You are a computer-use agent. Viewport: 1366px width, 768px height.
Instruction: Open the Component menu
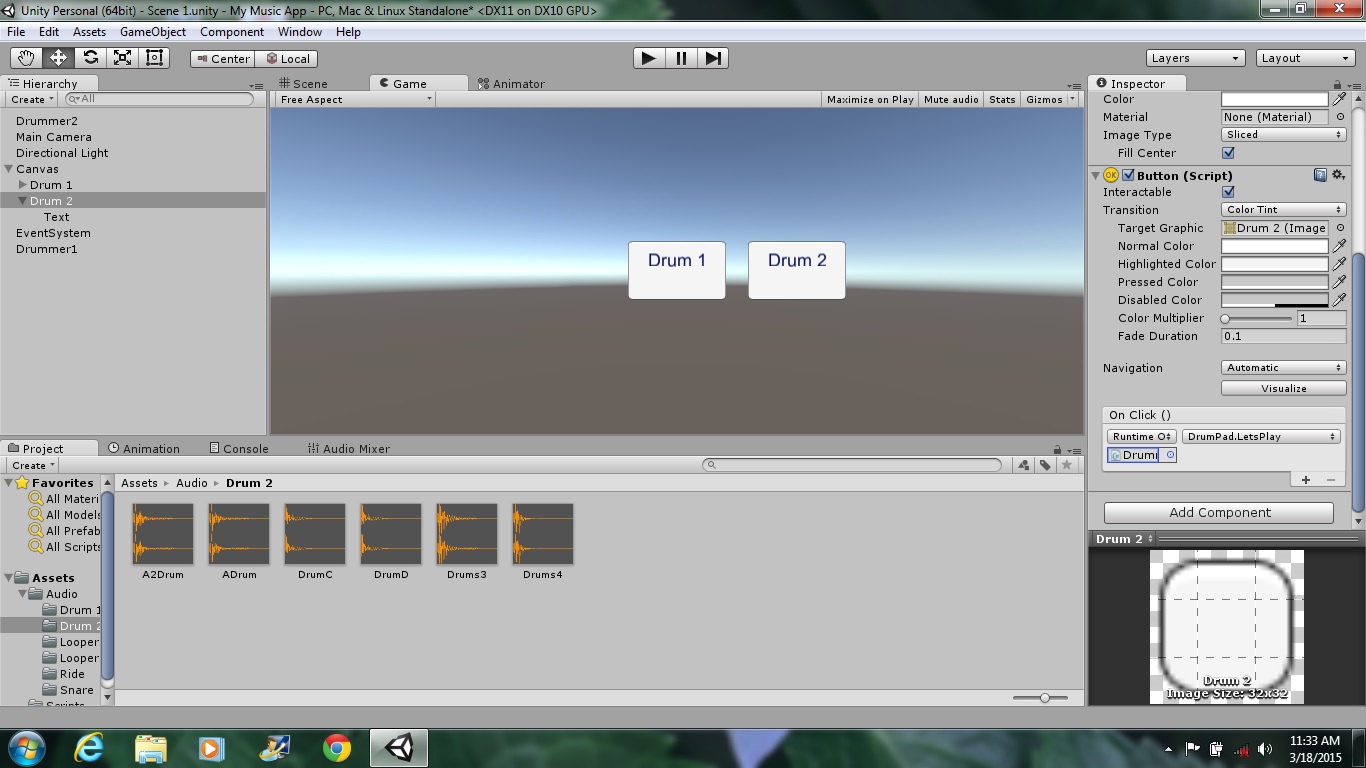pos(232,32)
